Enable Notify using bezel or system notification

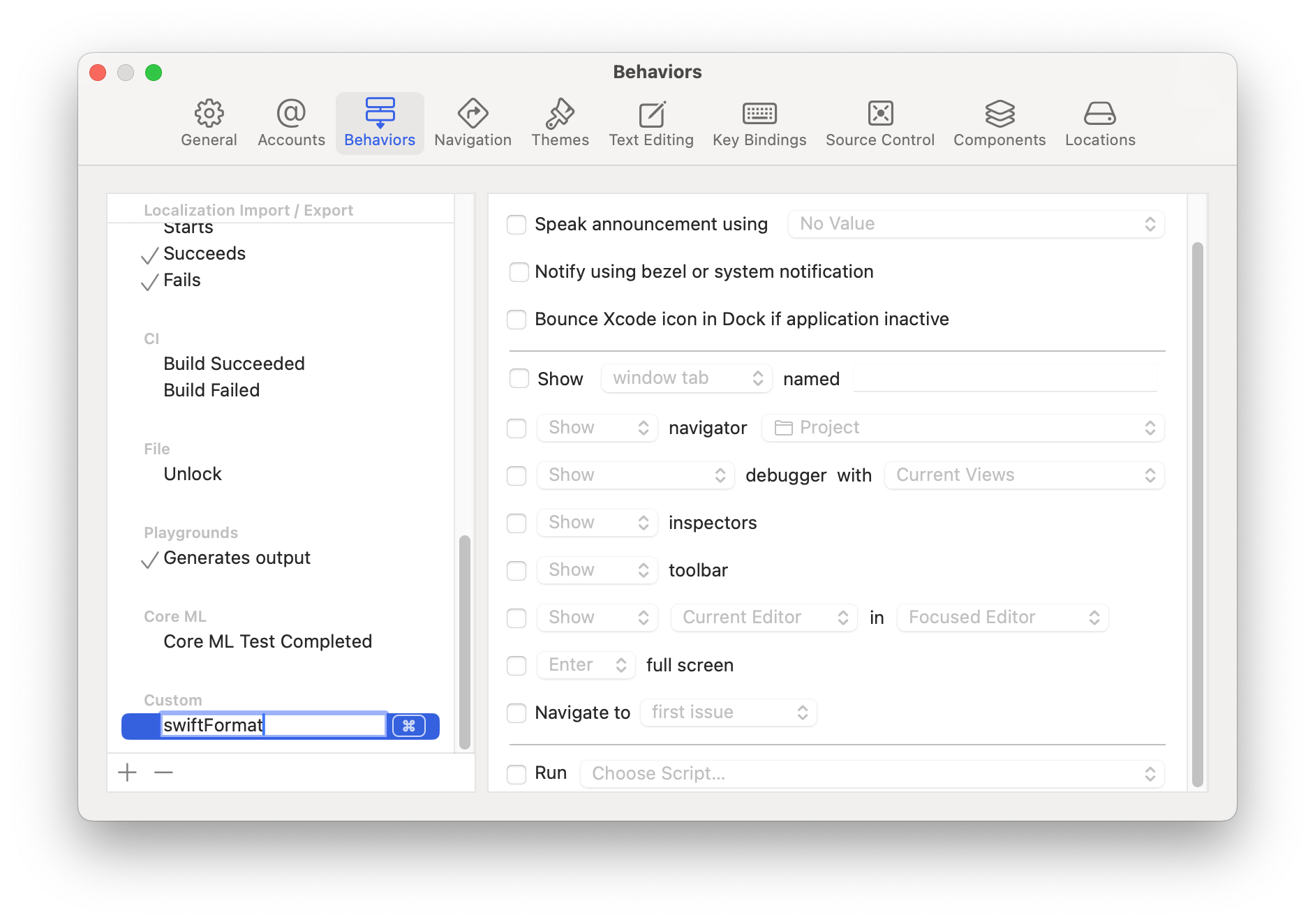[519, 272]
